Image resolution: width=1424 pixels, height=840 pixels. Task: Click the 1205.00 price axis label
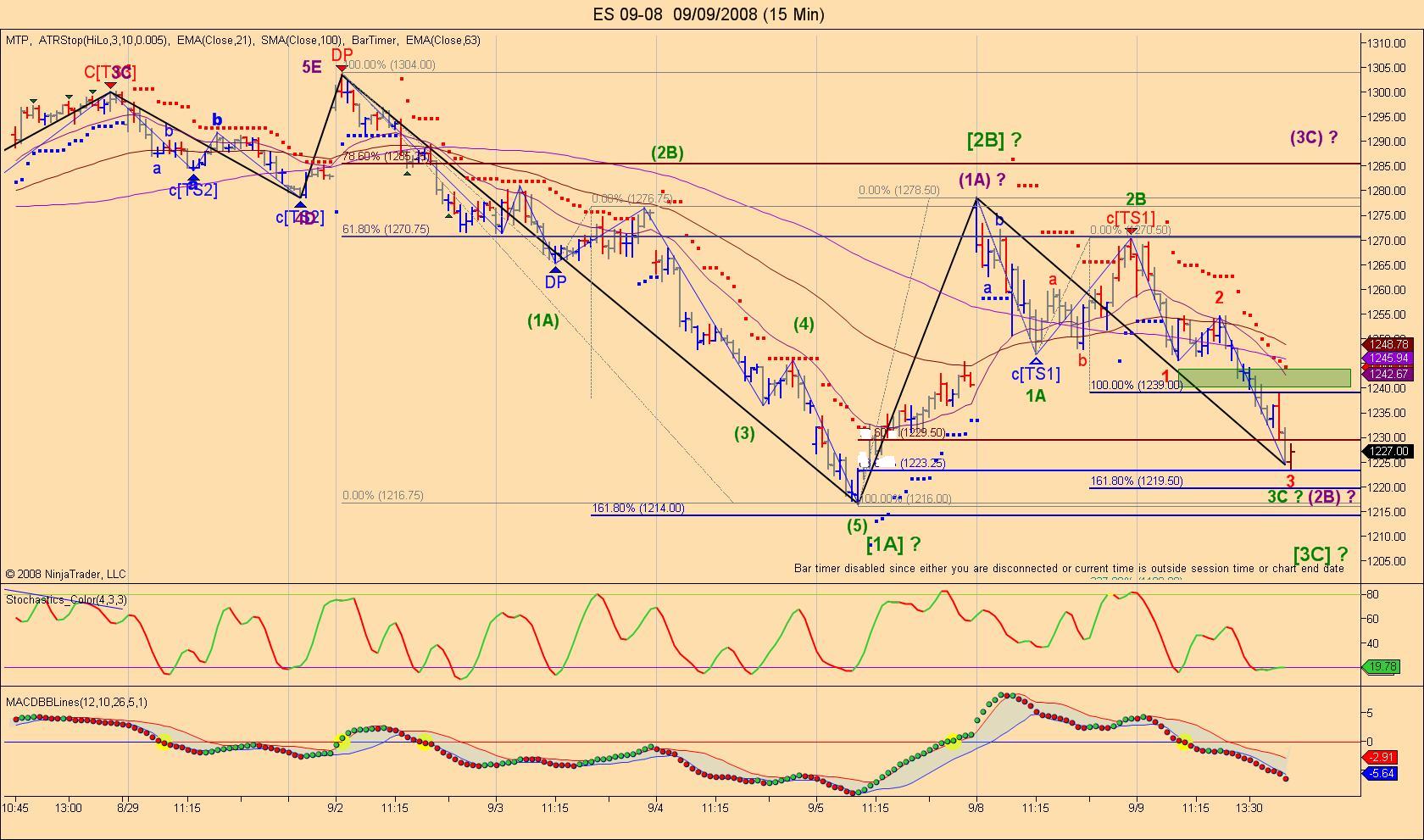[1388, 560]
